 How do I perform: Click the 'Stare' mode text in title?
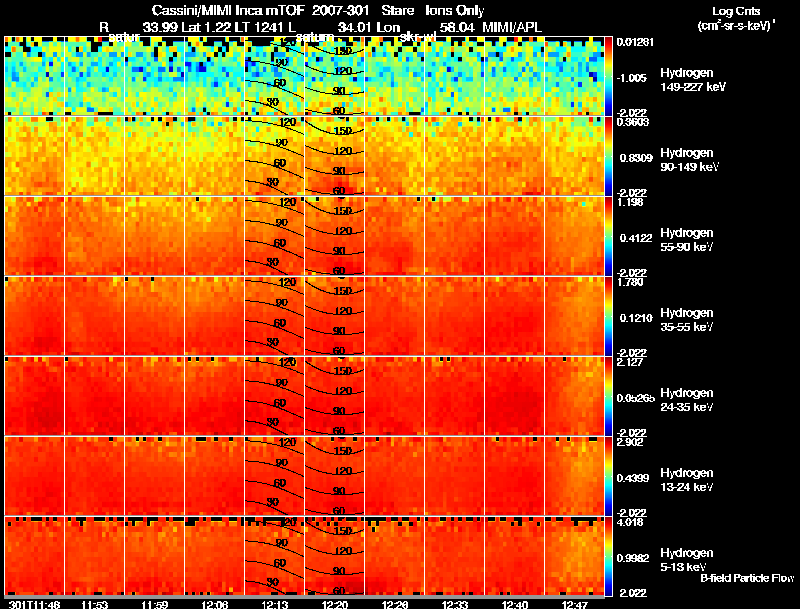tap(397, 10)
